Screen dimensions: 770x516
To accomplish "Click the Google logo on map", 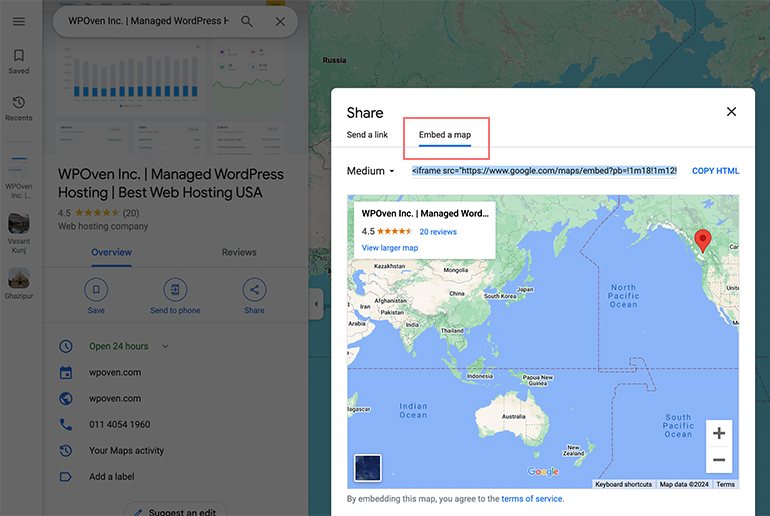I will pyautogui.click(x=543, y=471).
